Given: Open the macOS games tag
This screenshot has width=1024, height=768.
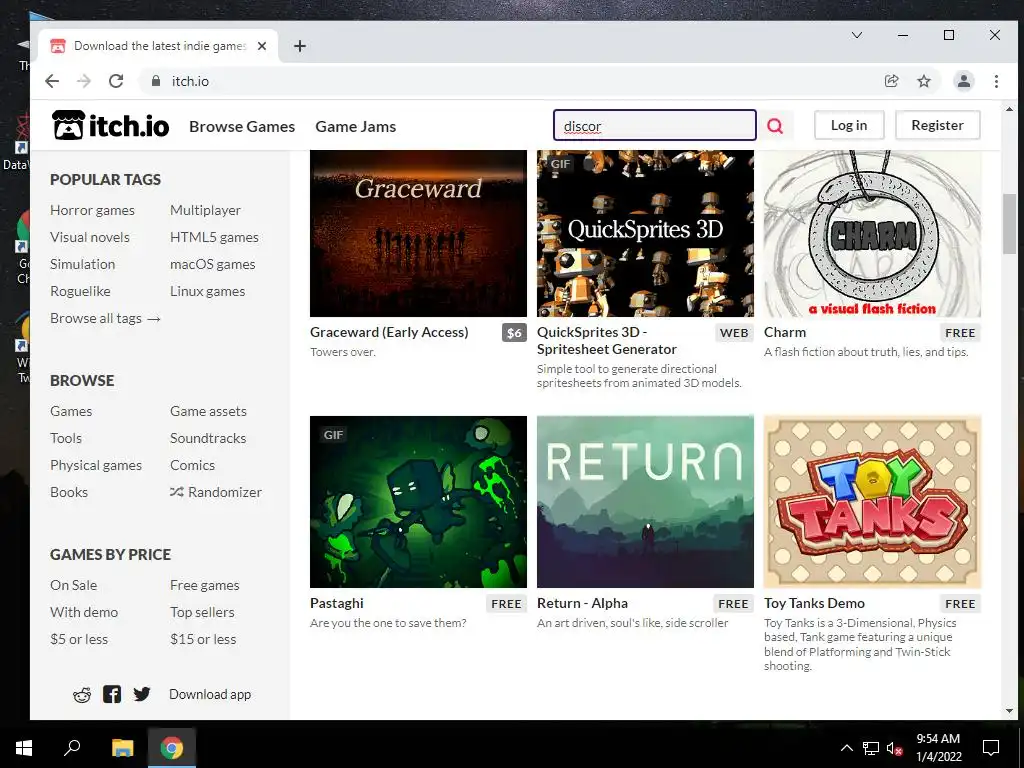Looking at the screenshot, I should pos(213,264).
